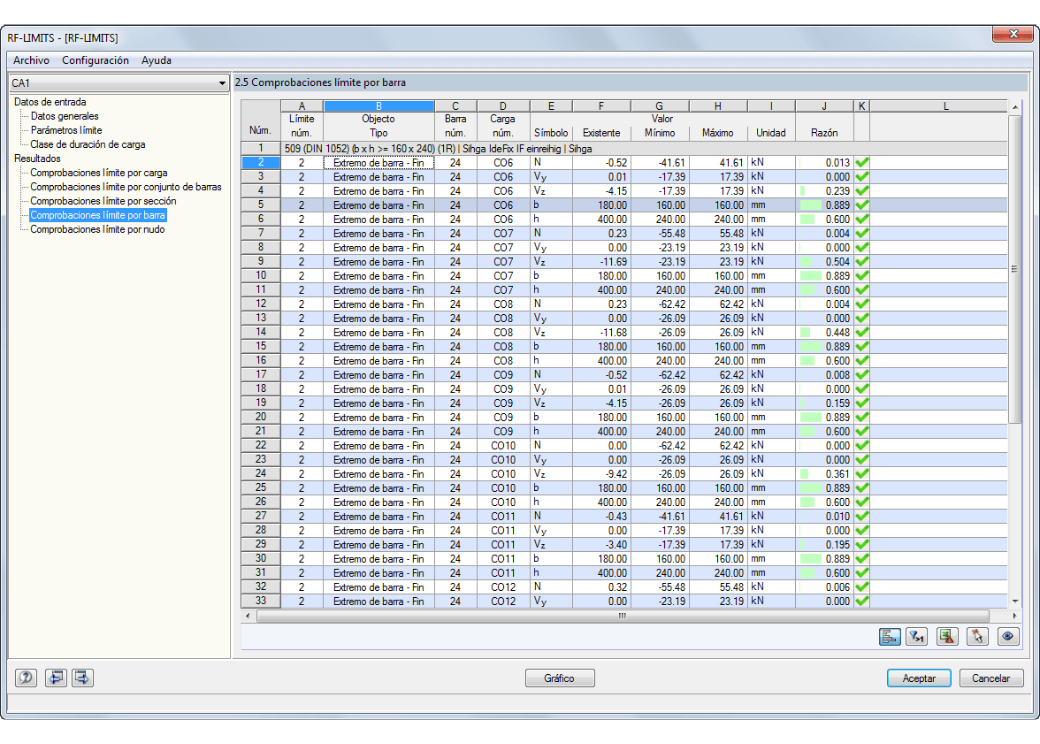
Task: Close the RF-LIMITS window
Action: pos(1013,34)
